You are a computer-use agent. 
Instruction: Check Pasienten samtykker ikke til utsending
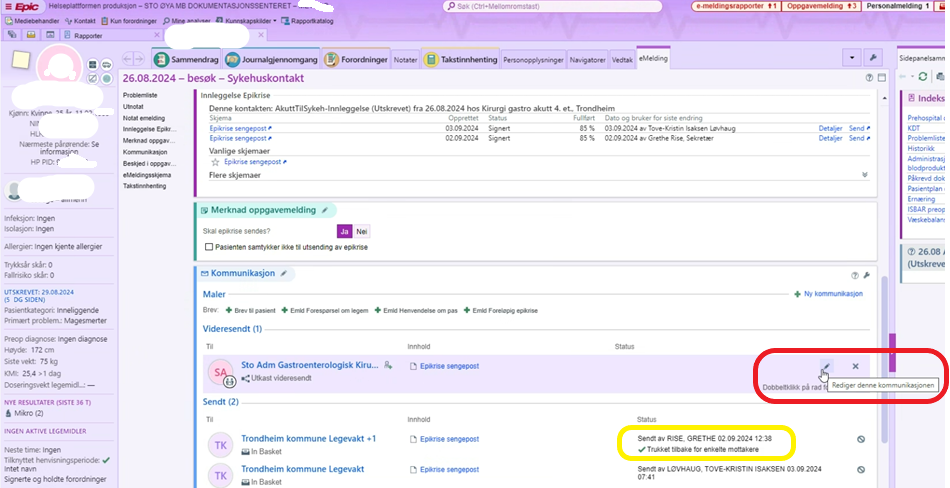(209, 246)
